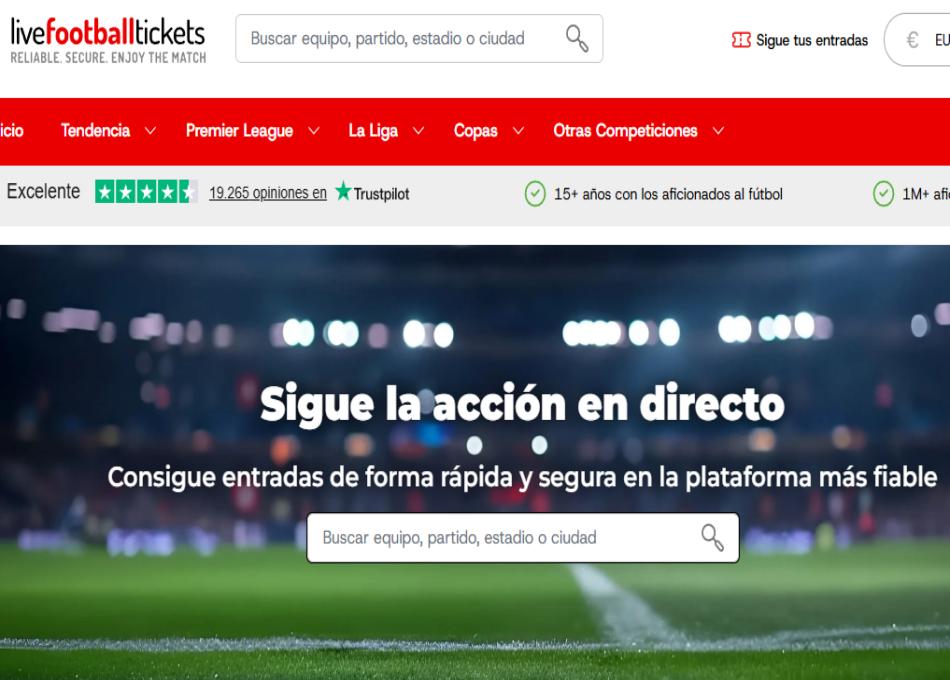Expand the Premier League dropdown chevron
The height and width of the screenshot is (680, 950).
(x=313, y=131)
